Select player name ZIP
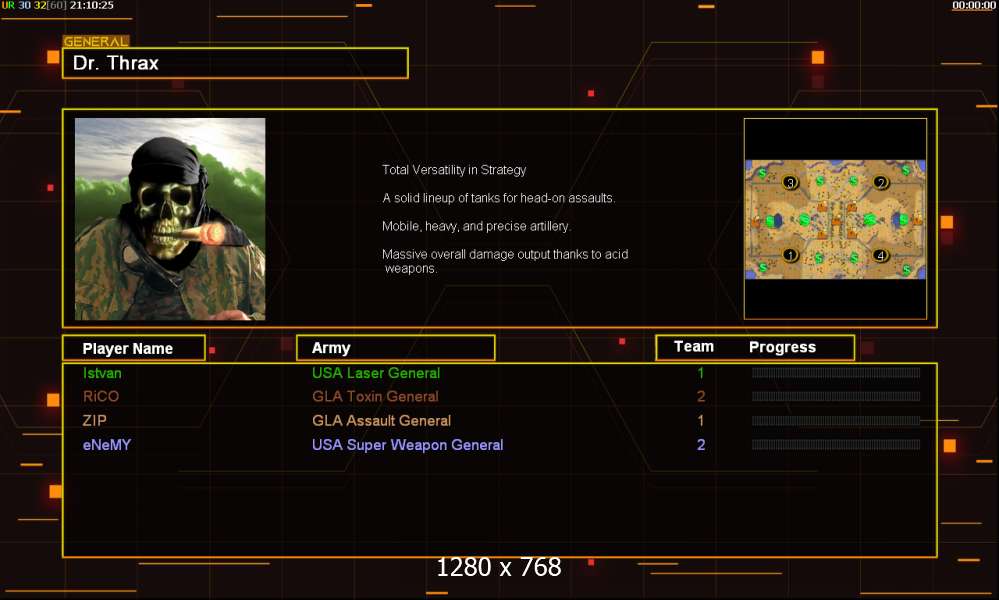This screenshot has width=999, height=600. click(x=94, y=420)
